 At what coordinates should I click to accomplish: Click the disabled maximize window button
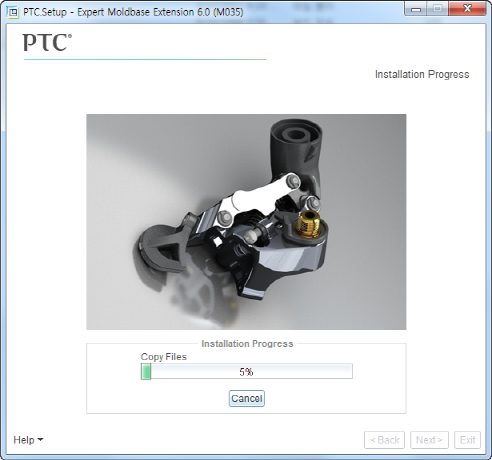(x=437, y=9)
